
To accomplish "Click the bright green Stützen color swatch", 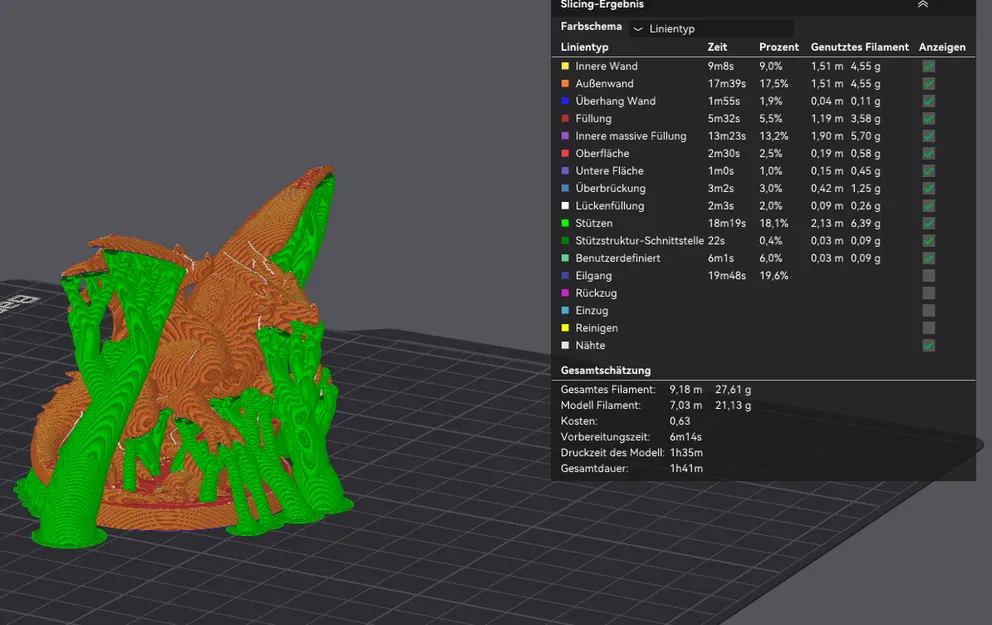I will 565,223.
